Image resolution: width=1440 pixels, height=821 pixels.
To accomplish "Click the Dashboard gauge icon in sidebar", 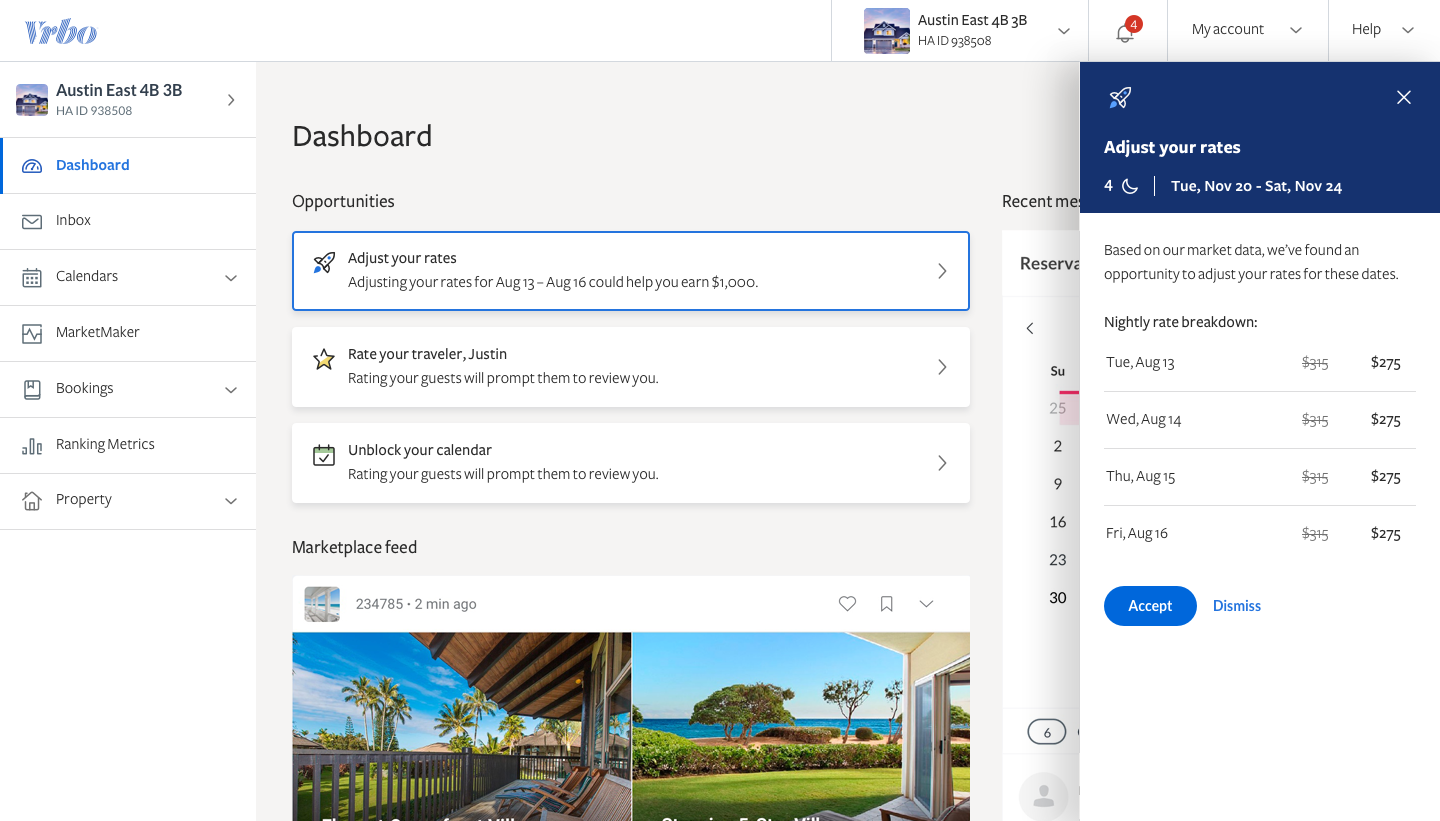I will click(32, 166).
